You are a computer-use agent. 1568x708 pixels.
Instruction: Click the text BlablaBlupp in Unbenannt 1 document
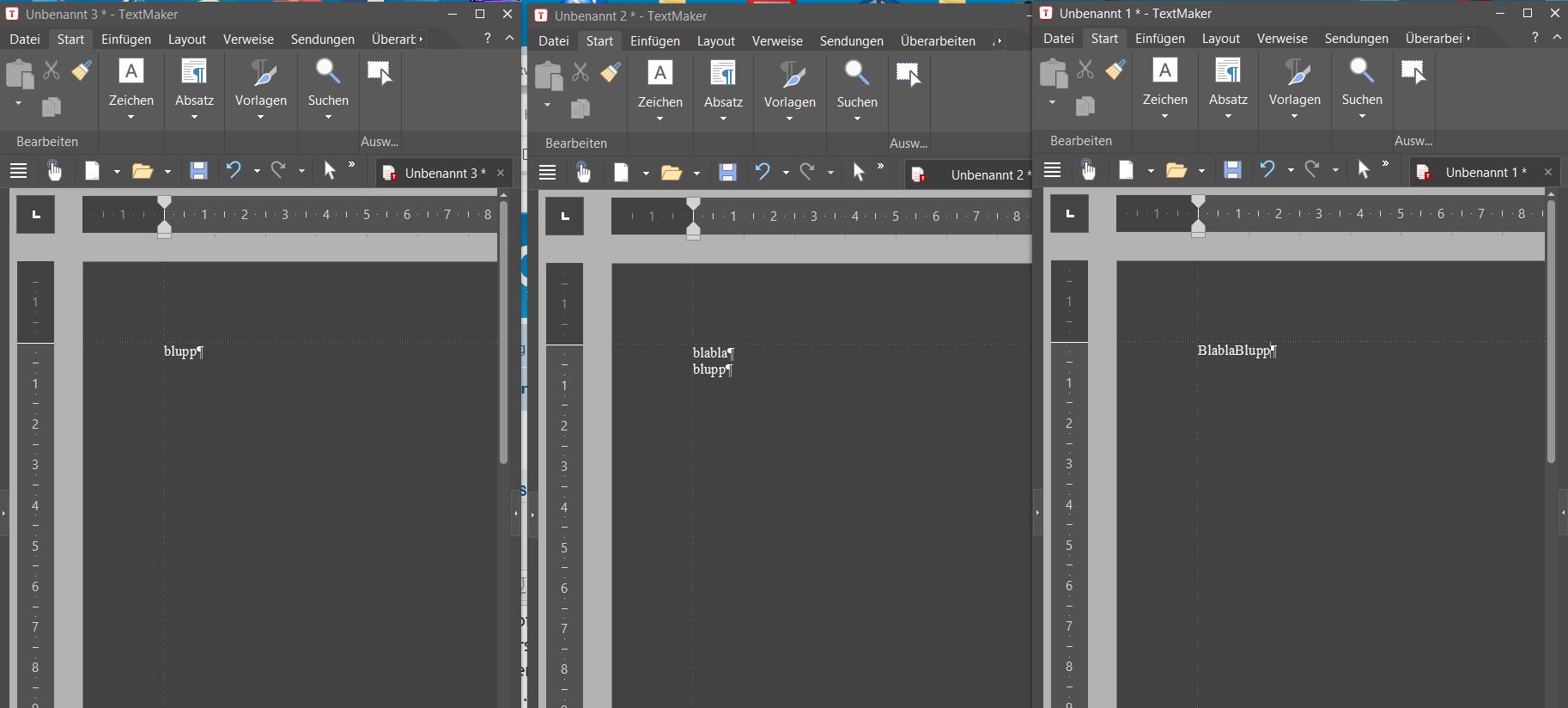click(1234, 350)
